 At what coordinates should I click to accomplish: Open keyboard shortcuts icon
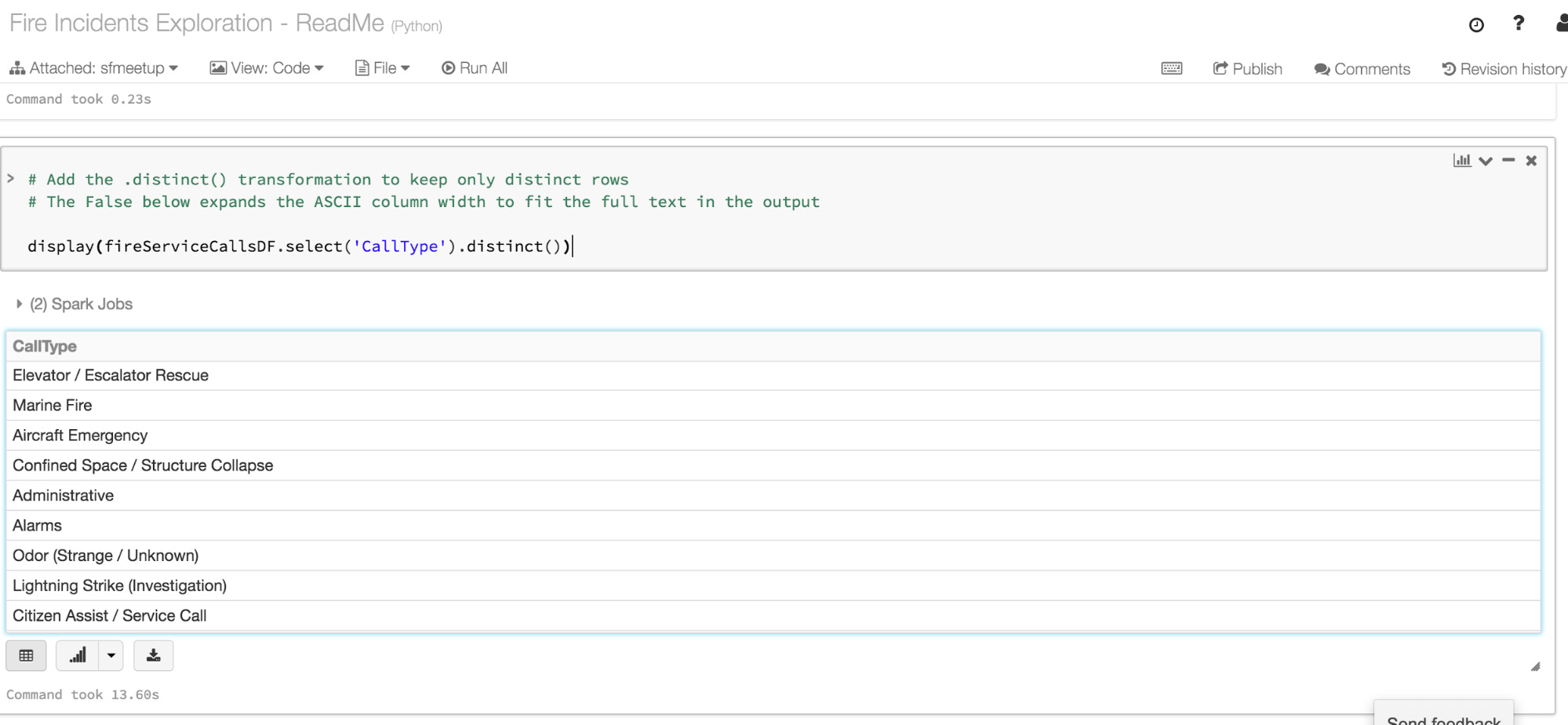[x=1171, y=68]
